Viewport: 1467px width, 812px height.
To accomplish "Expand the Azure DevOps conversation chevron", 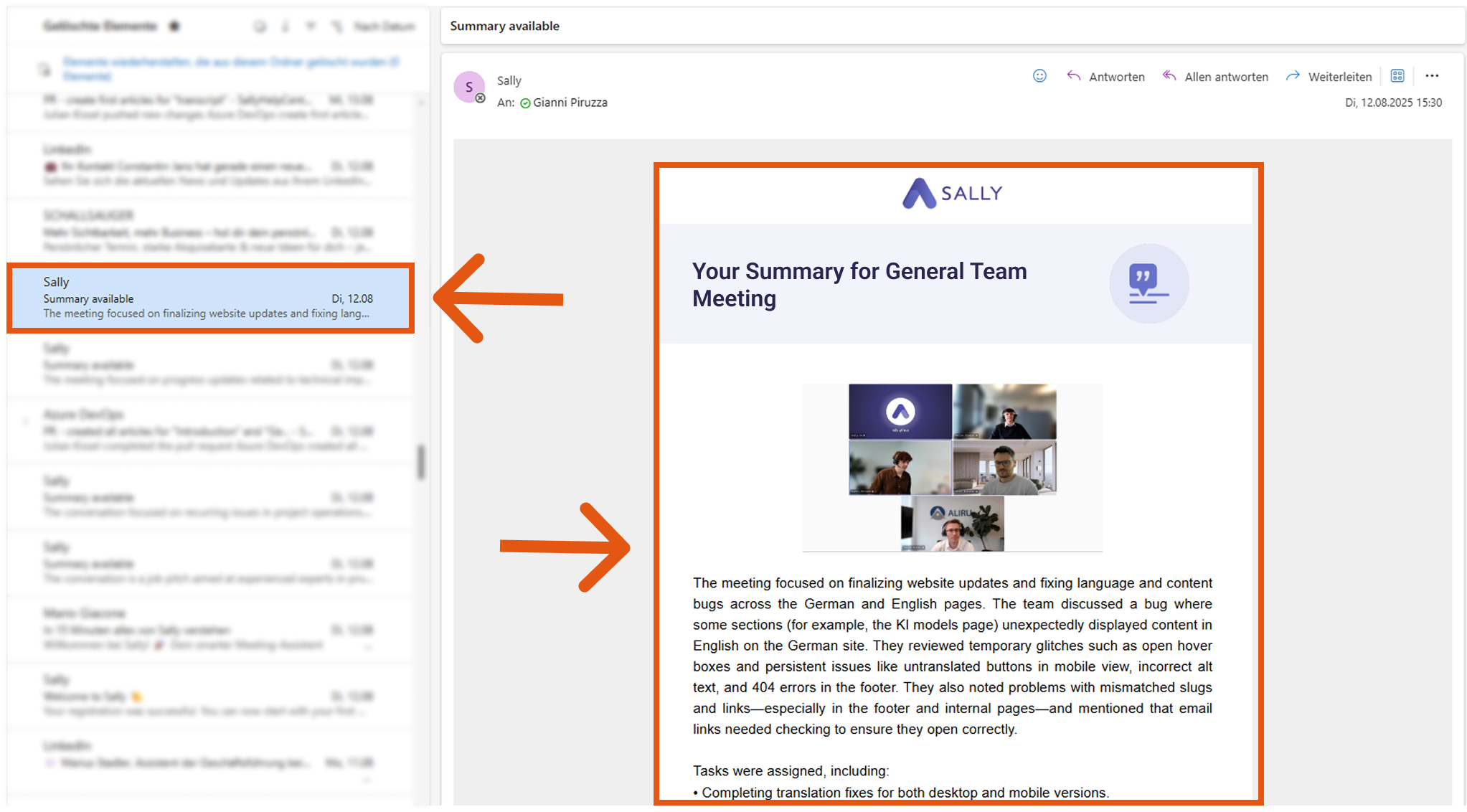I will click(26, 422).
